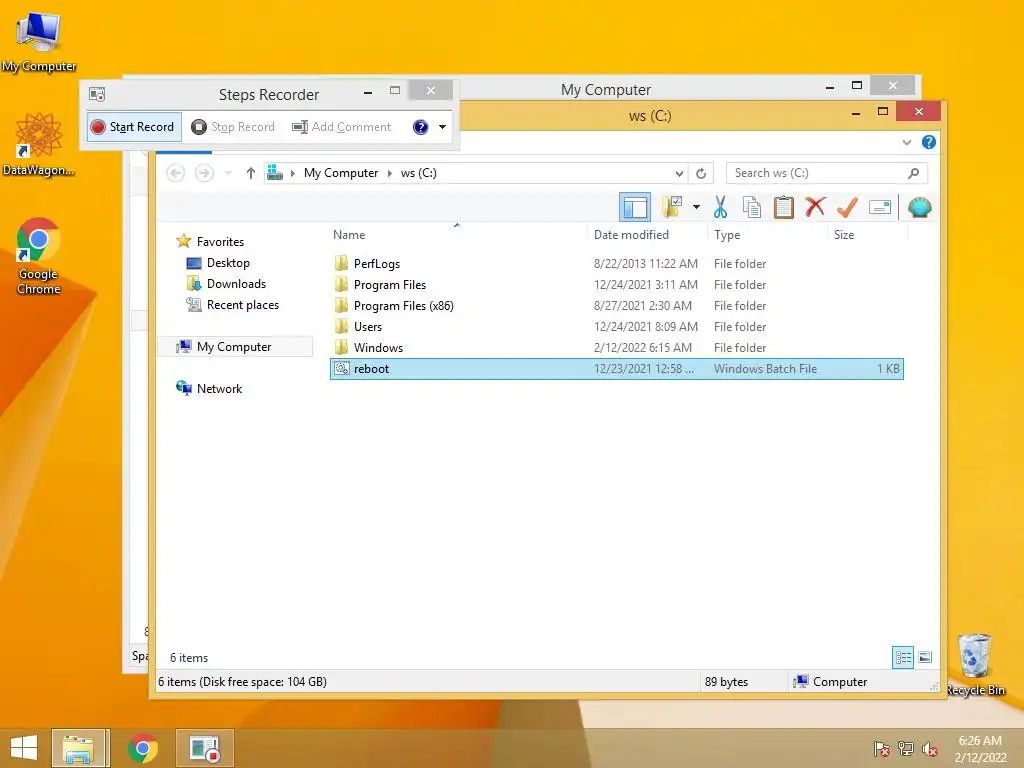The height and width of the screenshot is (768, 1024).
Task: Click network tray icon
Action: coord(906,749)
